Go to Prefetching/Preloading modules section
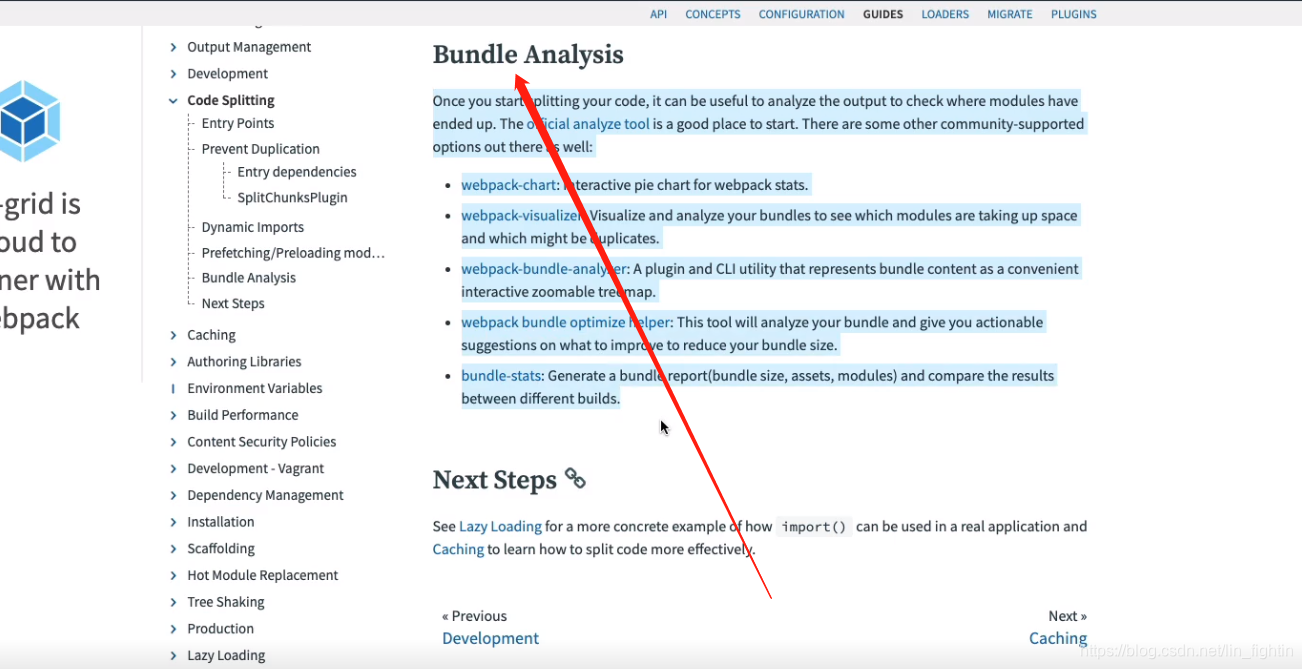 point(293,253)
